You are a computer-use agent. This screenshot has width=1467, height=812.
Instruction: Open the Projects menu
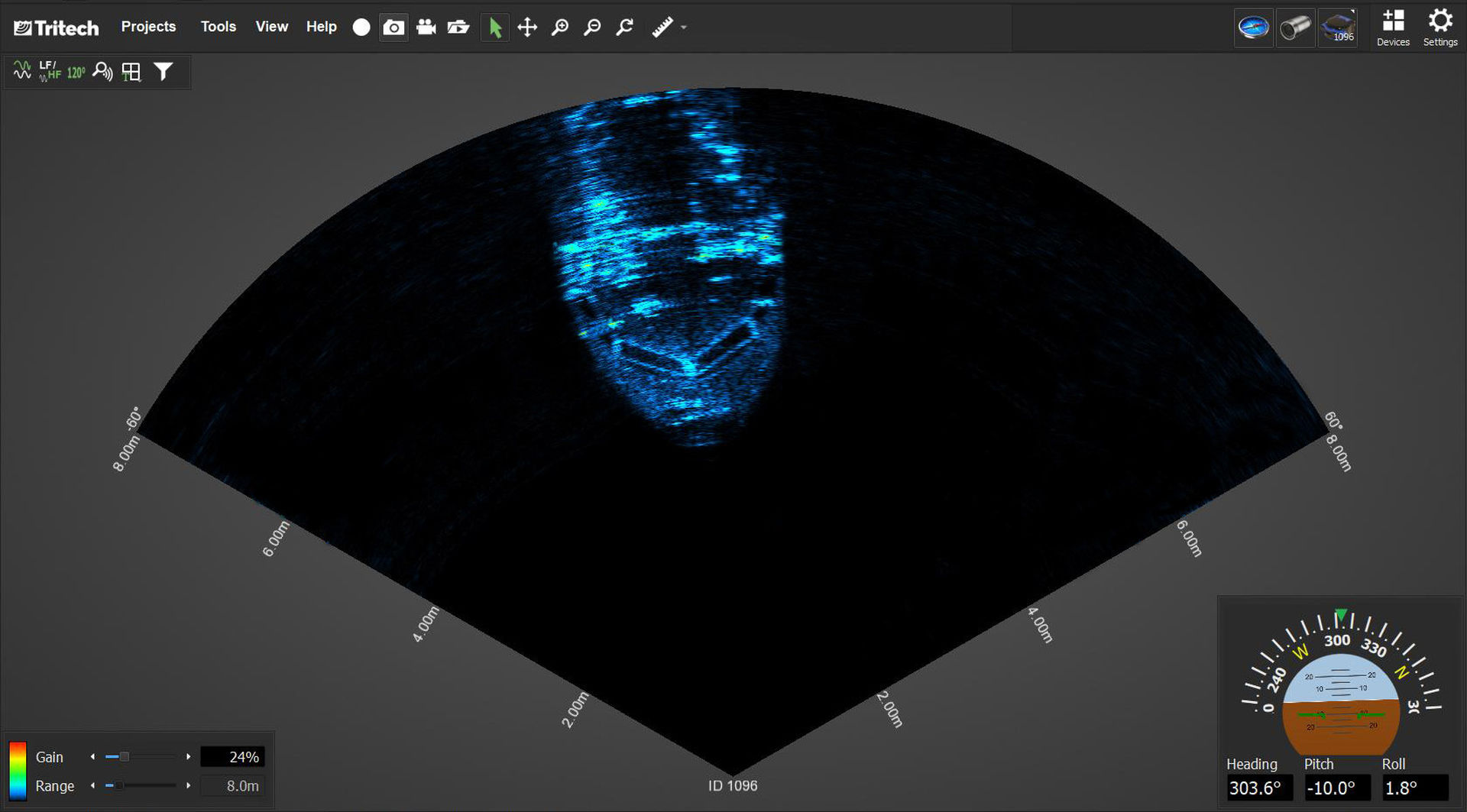[x=148, y=27]
